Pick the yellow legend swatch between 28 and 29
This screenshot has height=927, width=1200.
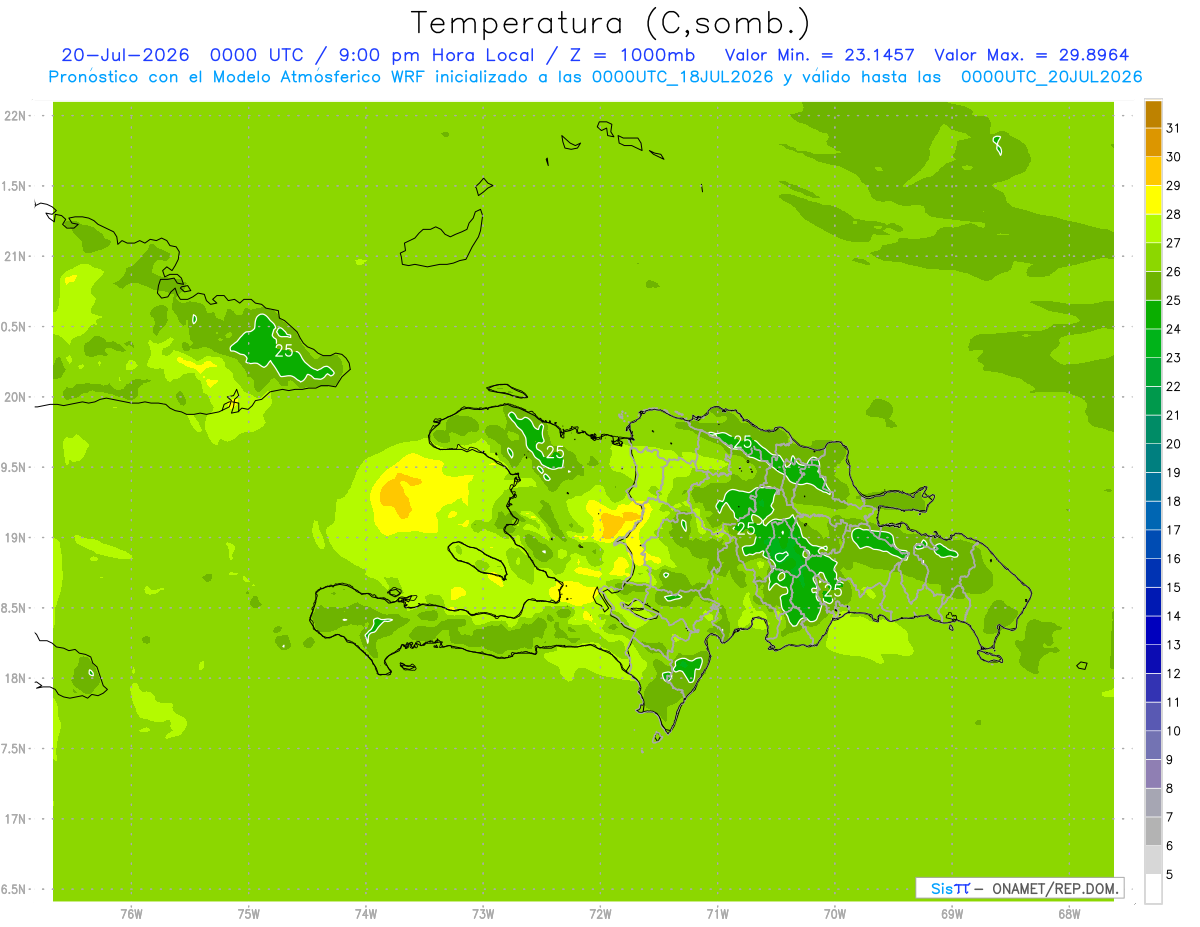pyautogui.click(x=1153, y=200)
